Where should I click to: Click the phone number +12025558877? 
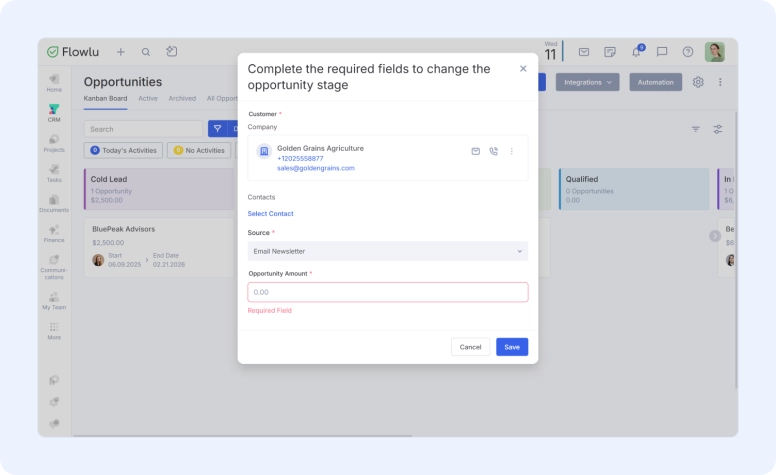(x=300, y=158)
